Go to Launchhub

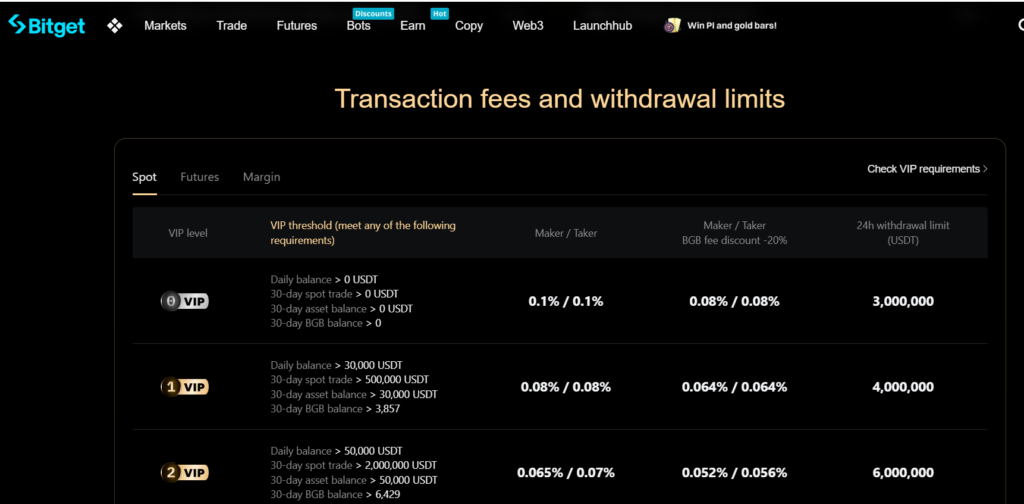[x=602, y=26]
